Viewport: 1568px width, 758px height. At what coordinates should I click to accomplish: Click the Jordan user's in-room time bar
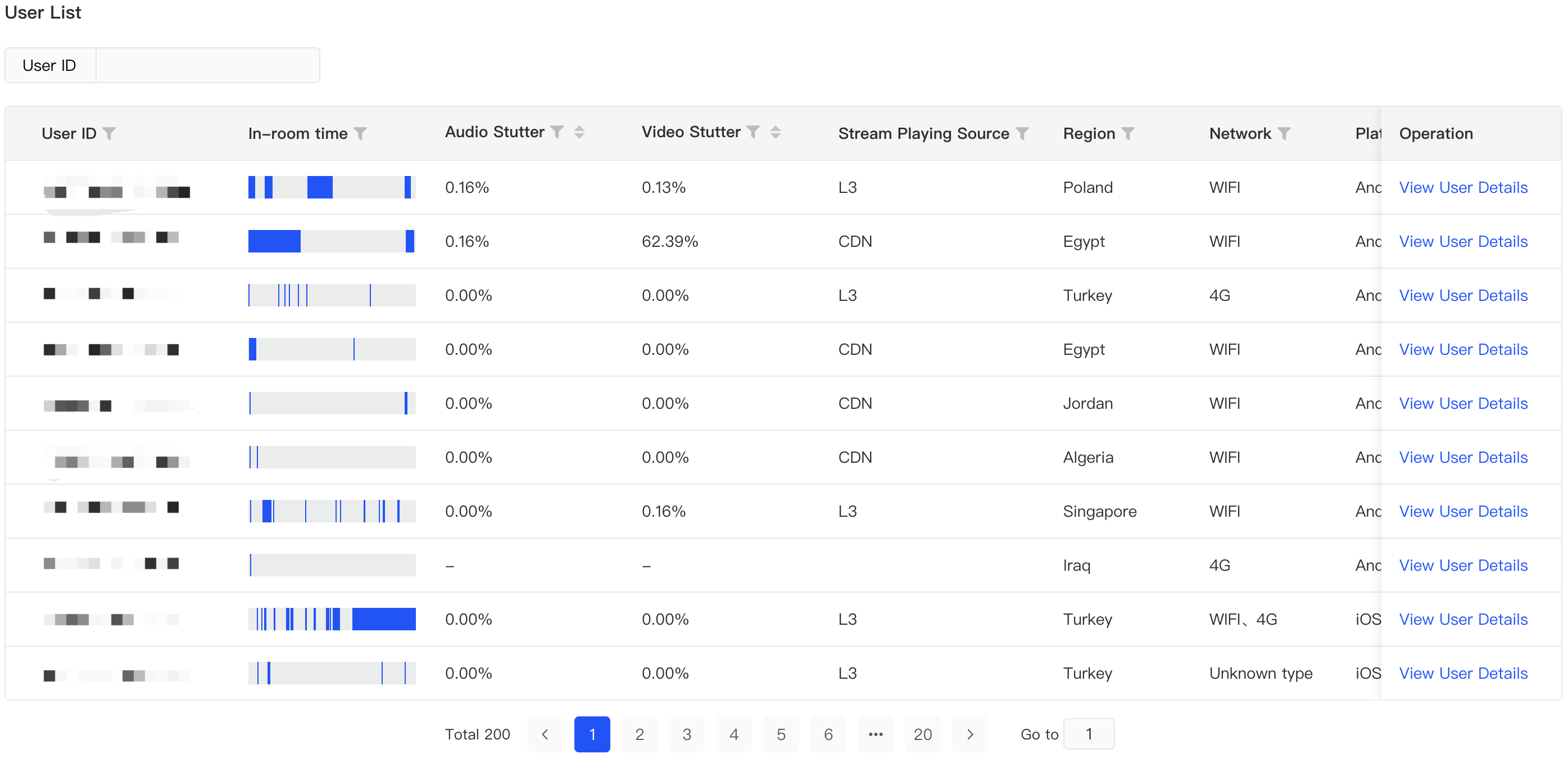point(332,404)
